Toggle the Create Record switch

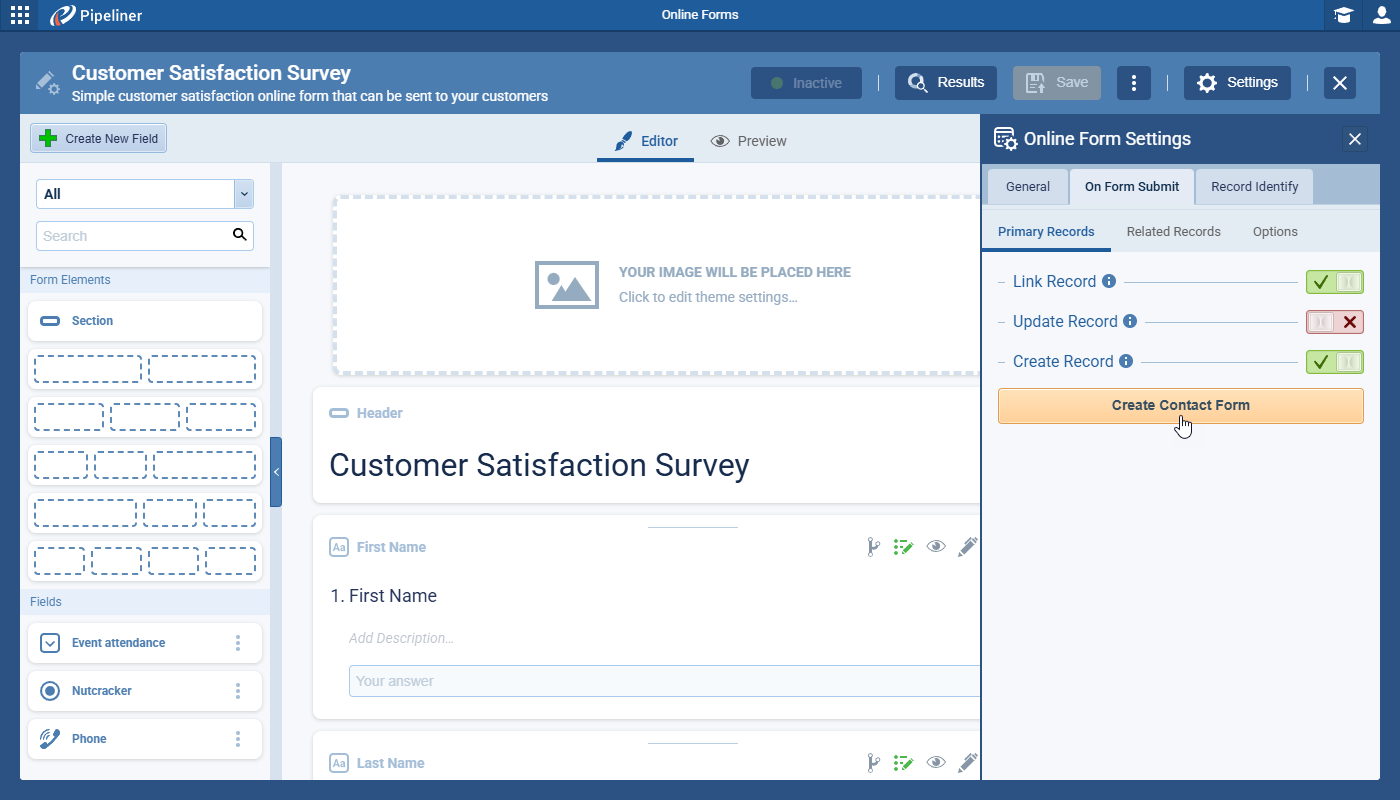pyautogui.click(x=1334, y=362)
